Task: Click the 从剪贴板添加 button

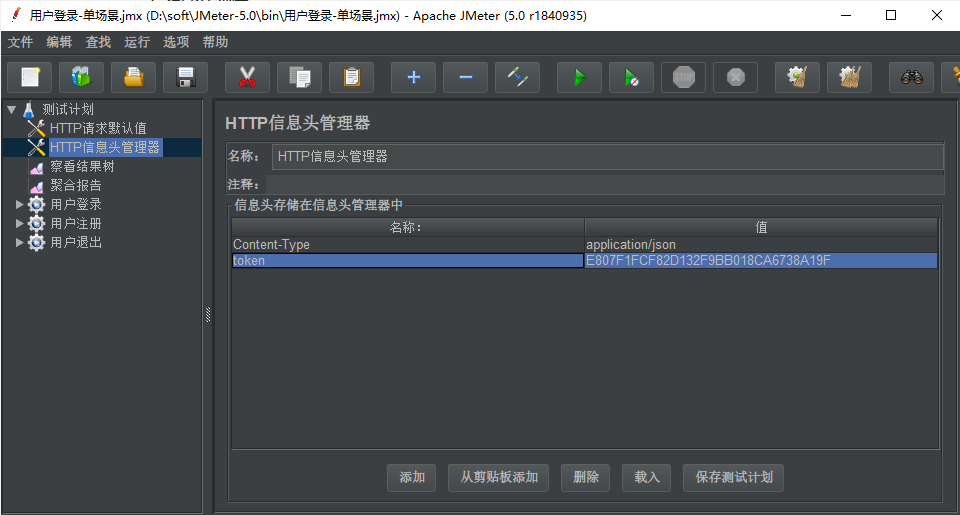Action: click(x=498, y=478)
